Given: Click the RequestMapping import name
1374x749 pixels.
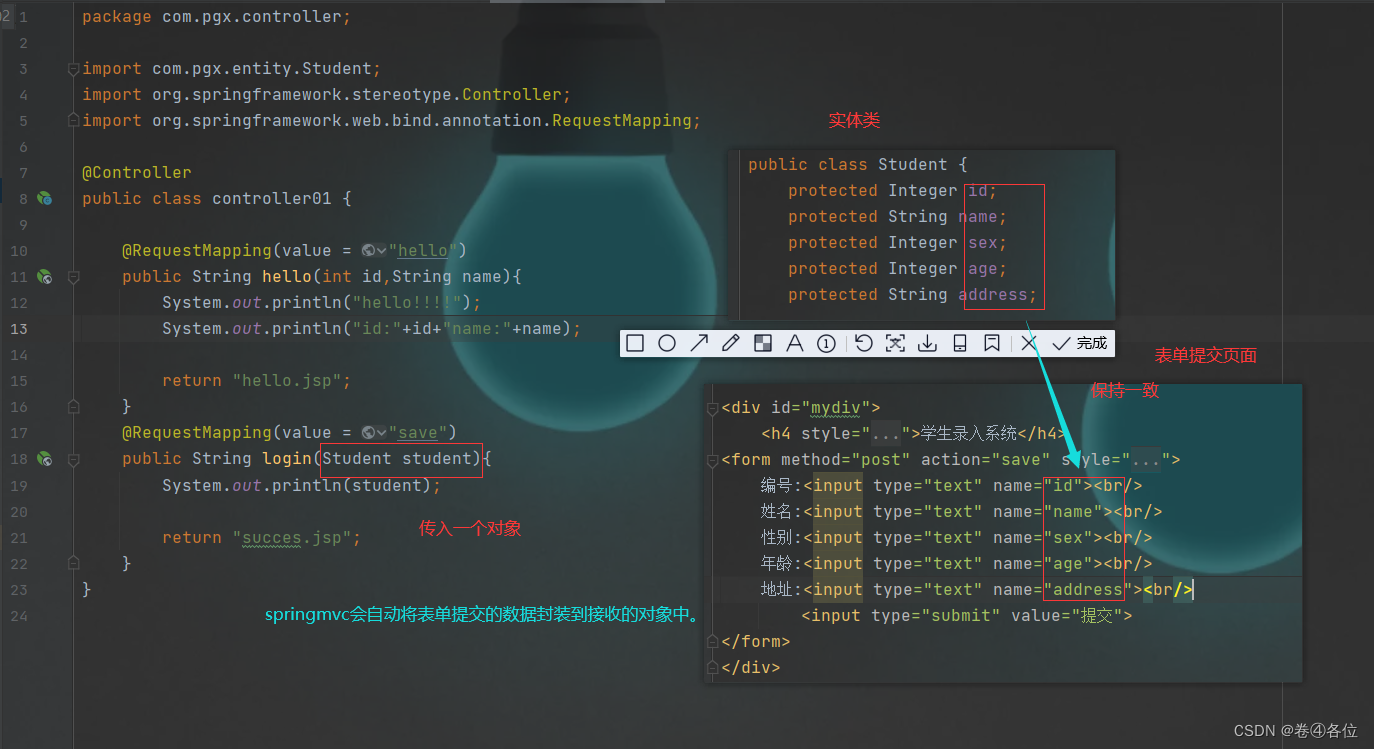Looking at the screenshot, I should 622,121.
